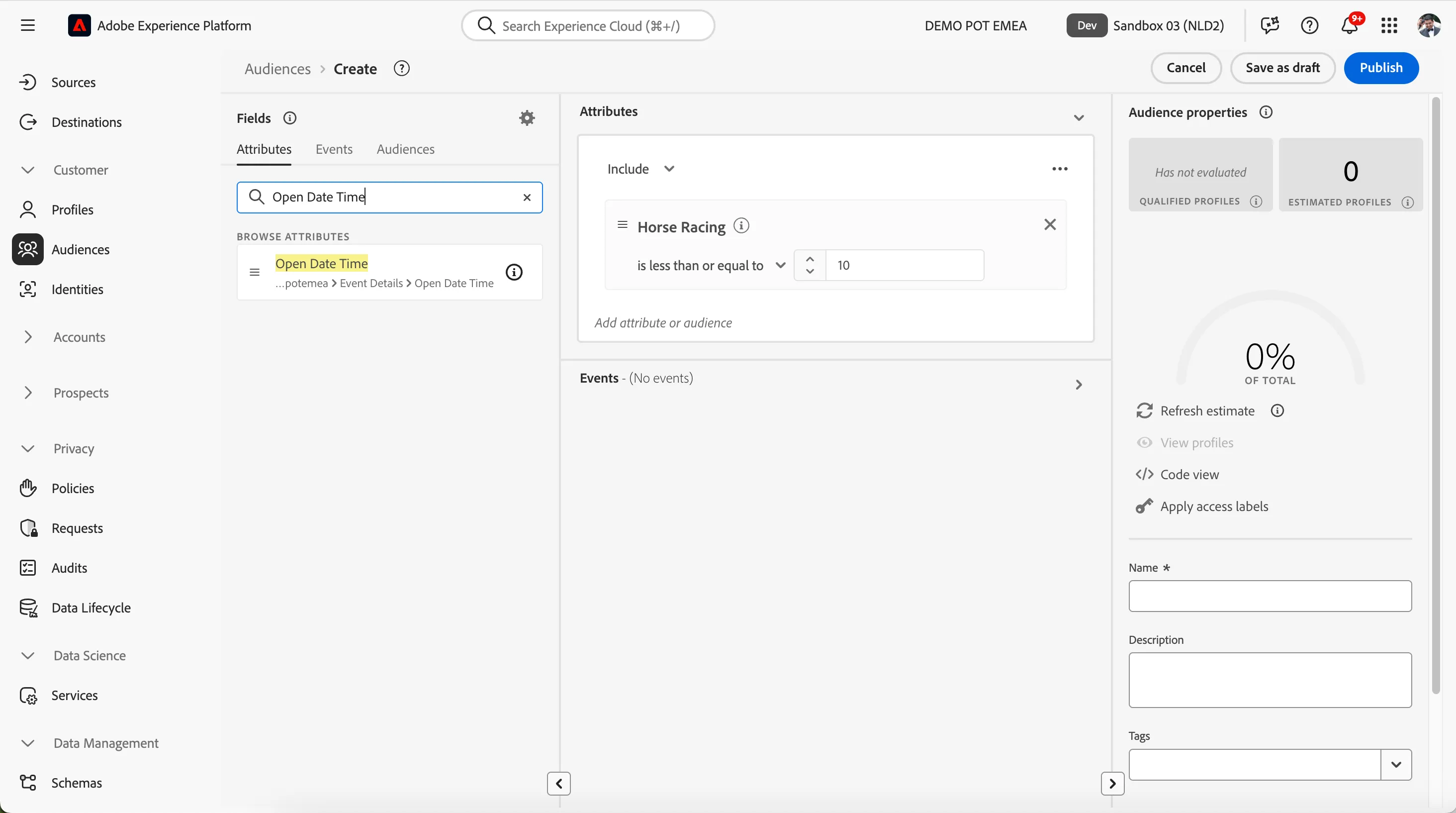Screen dimensions: 1456x813
Task: Open the top bar help icon
Action: [x=1310, y=25]
